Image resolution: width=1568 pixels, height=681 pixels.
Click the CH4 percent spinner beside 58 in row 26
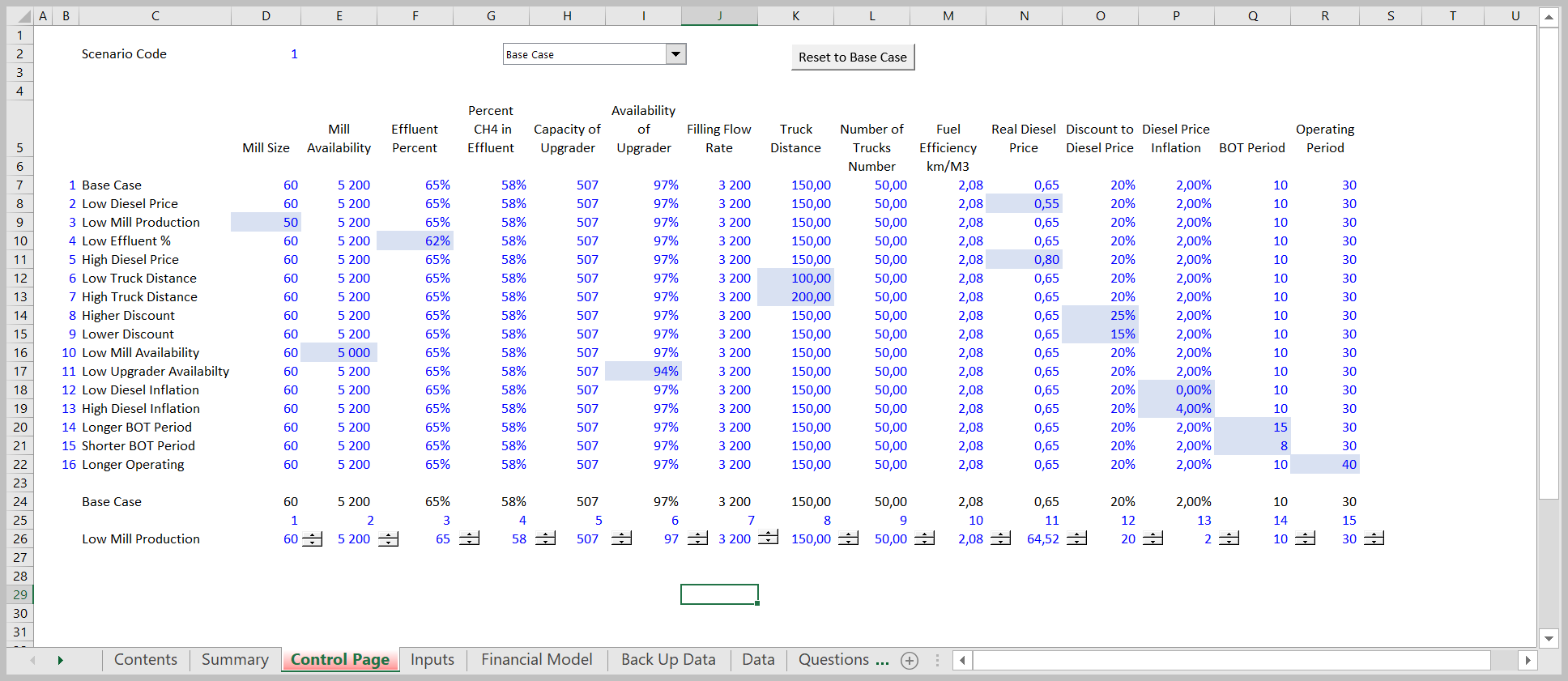pyautogui.click(x=545, y=538)
